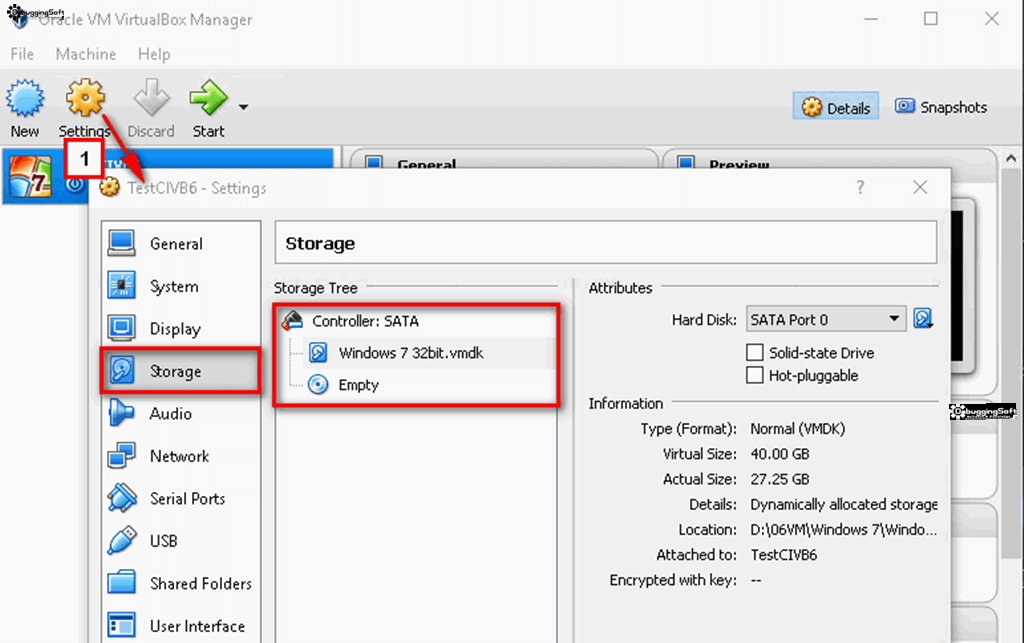This screenshot has width=1024, height=643.
Task: Click the settings dialog help question mark
Action: pyautogui.click(x=860, y=187)
